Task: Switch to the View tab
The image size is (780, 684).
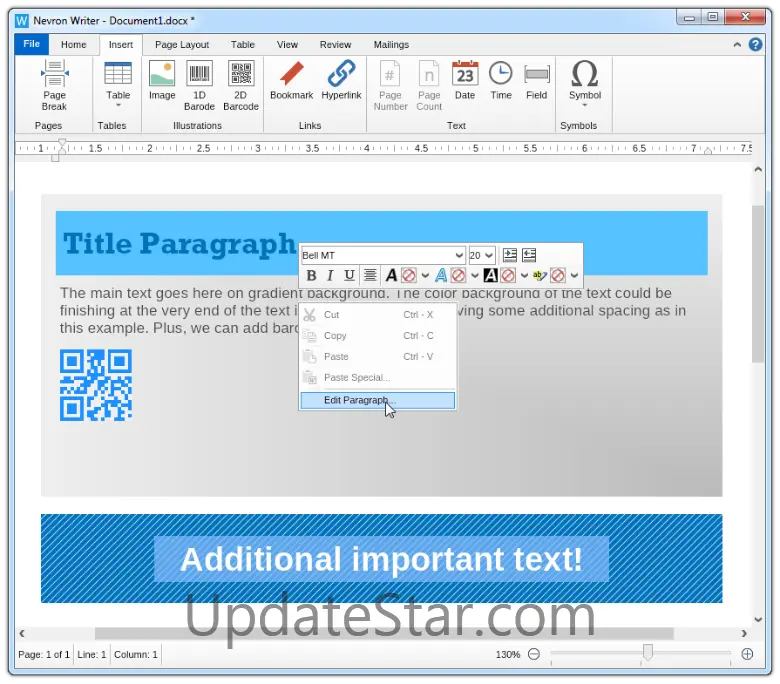Action: coord(287,45)
